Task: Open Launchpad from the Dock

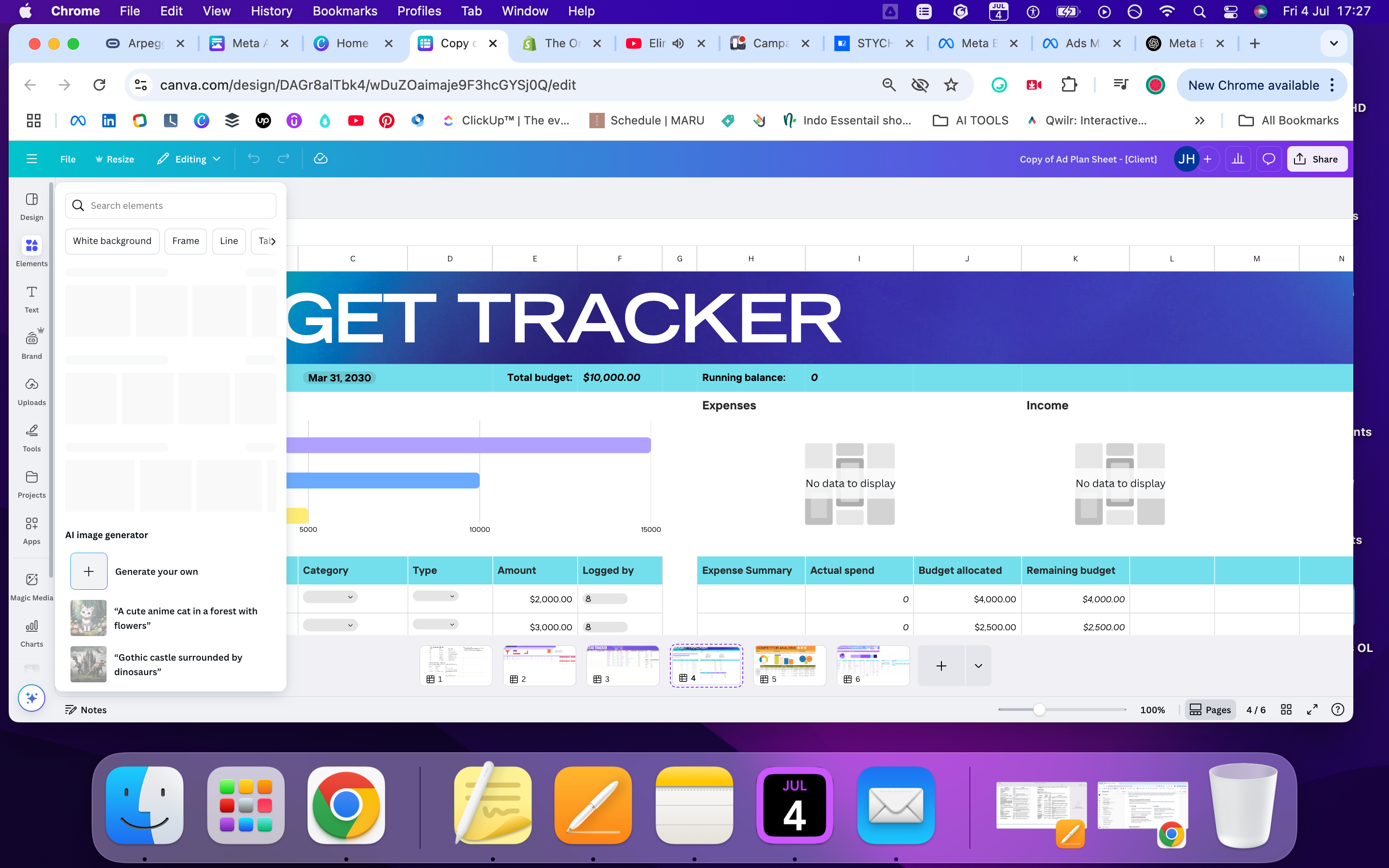Action: 245,805
